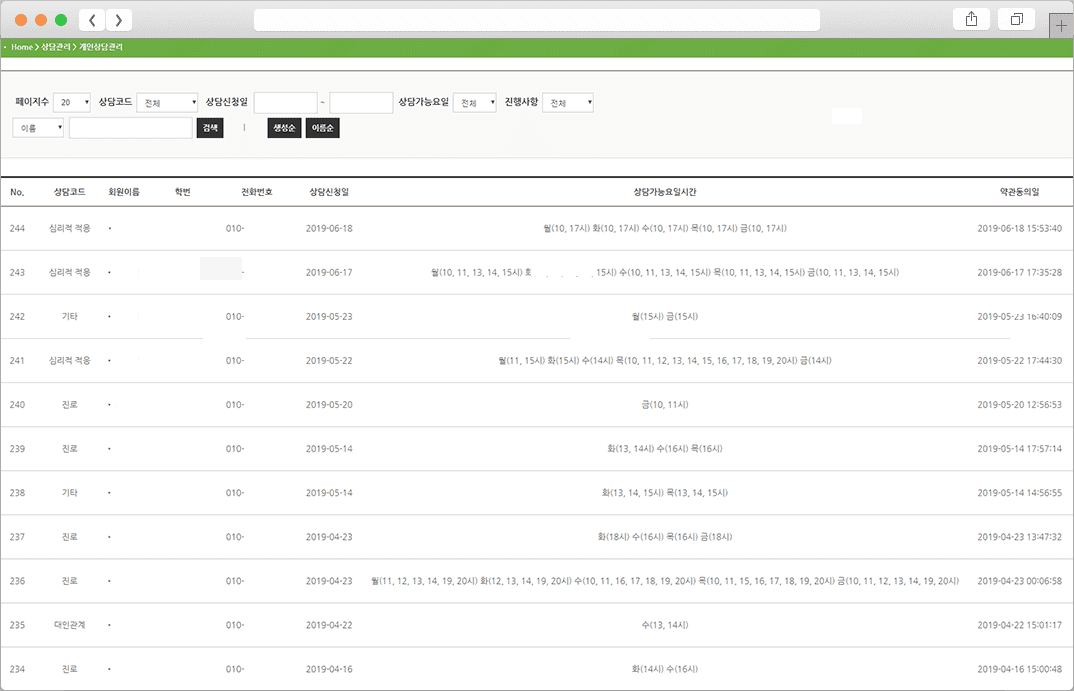Select 기타 code in row 238

coord(70,493)
